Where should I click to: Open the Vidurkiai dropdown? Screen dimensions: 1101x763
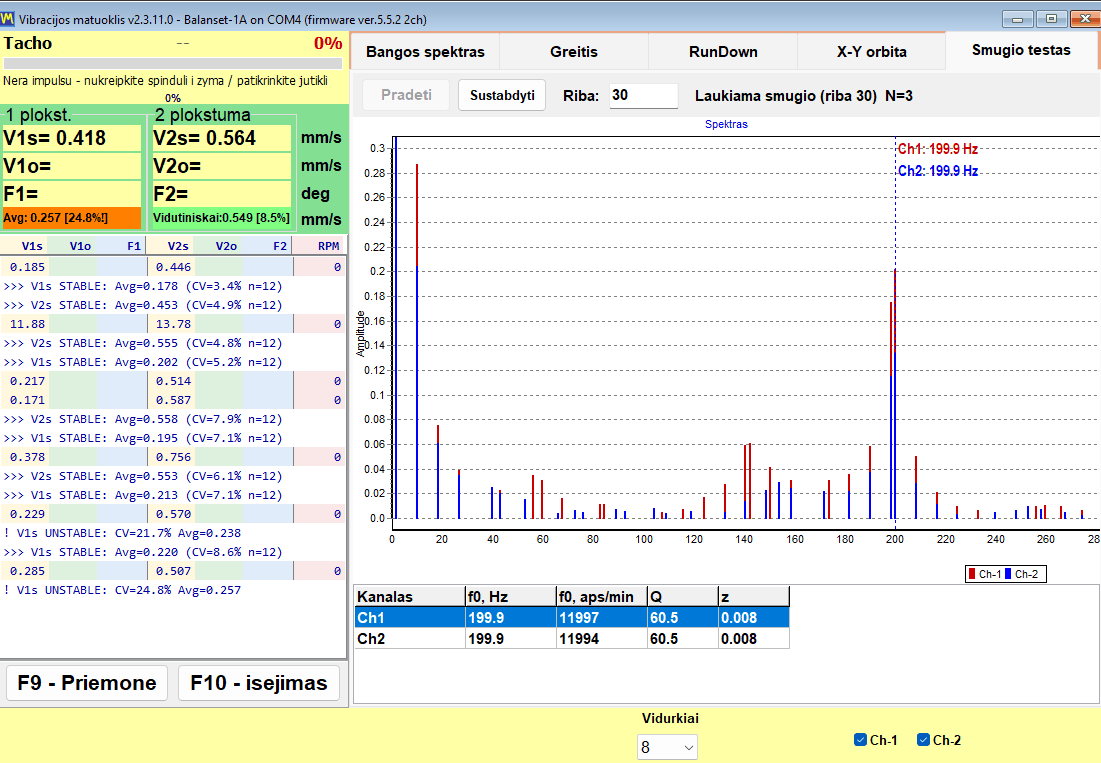(x=667, y=748)
